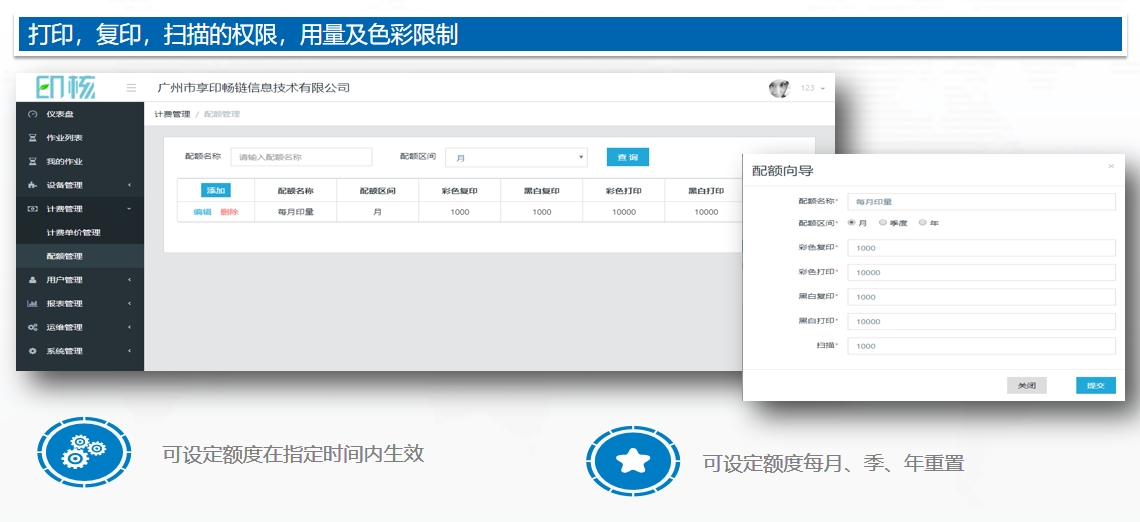Open the 仪表盘 dashboard icon item
Viewport: 1140px width, 522px height.
[x=33, y=114]
